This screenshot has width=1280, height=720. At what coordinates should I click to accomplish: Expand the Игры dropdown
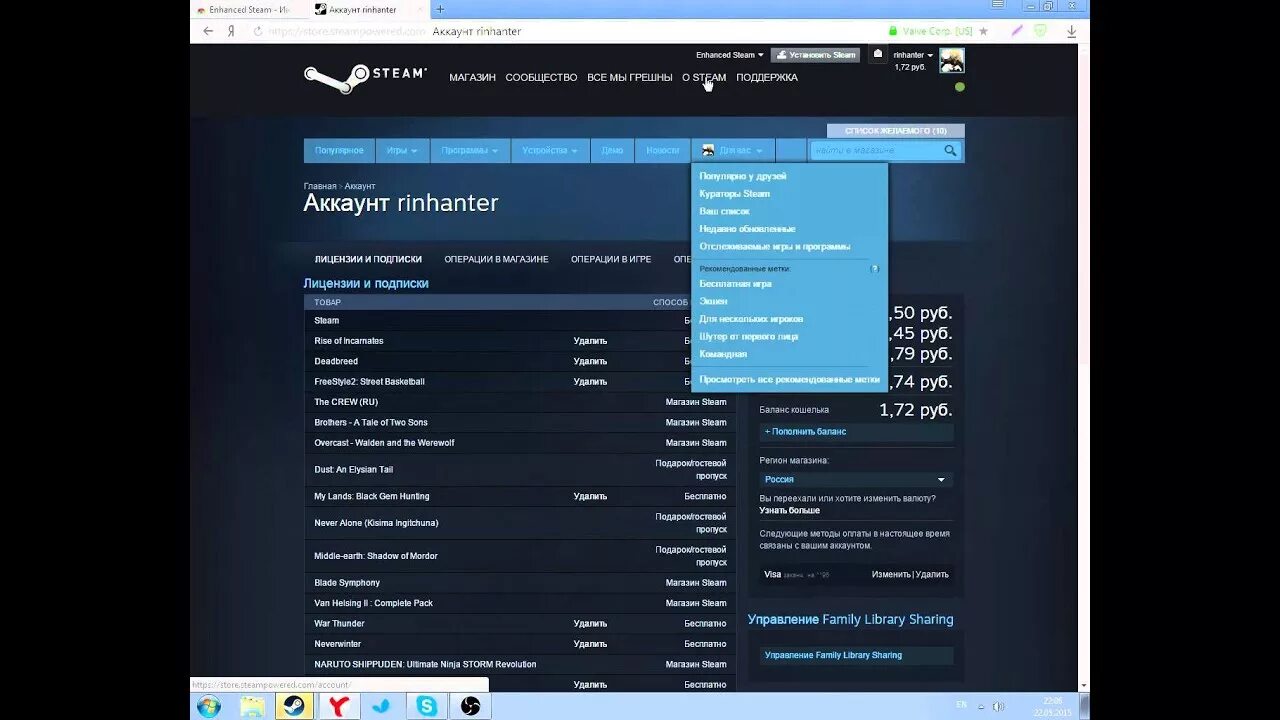(402, 151)
